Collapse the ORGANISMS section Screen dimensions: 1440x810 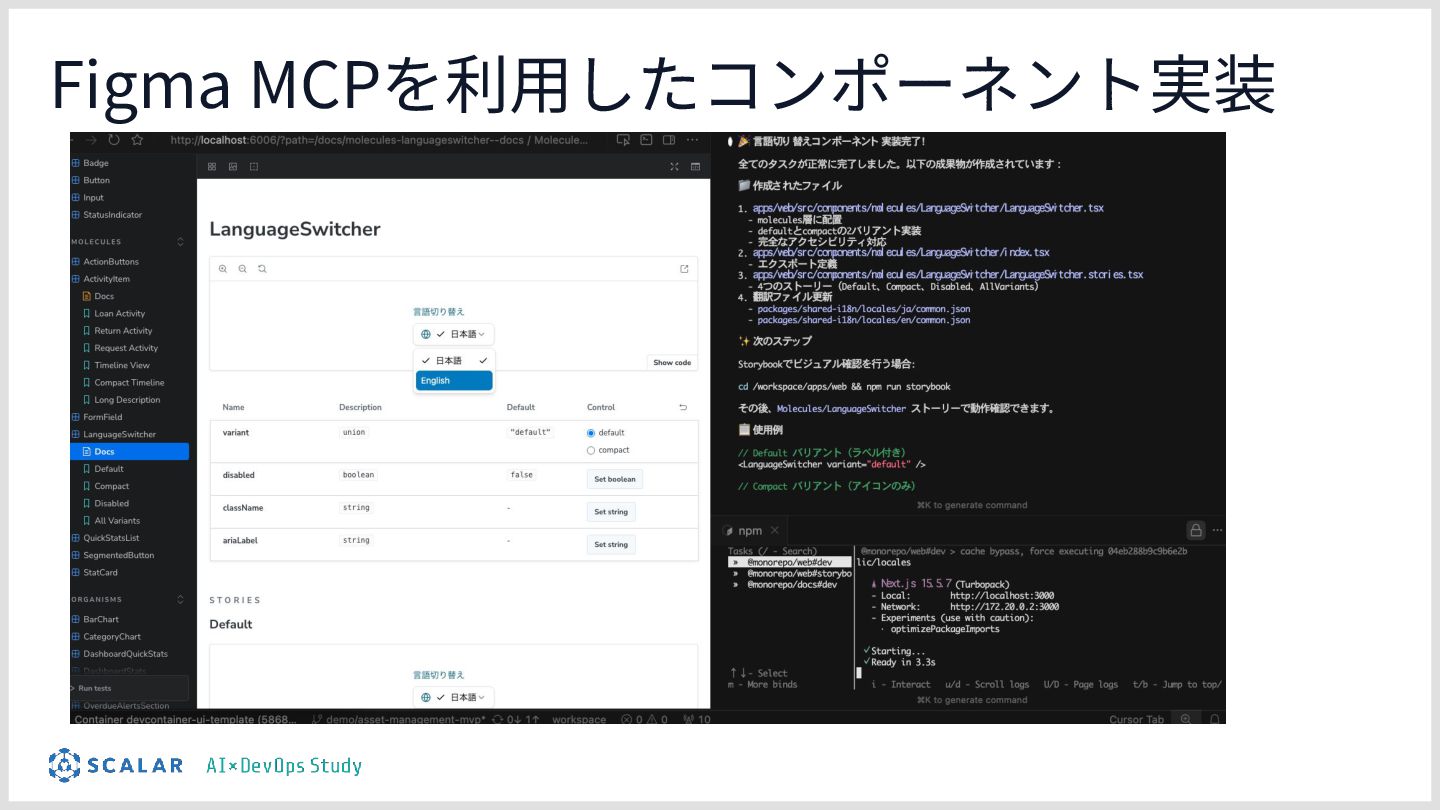coord(180,599)
